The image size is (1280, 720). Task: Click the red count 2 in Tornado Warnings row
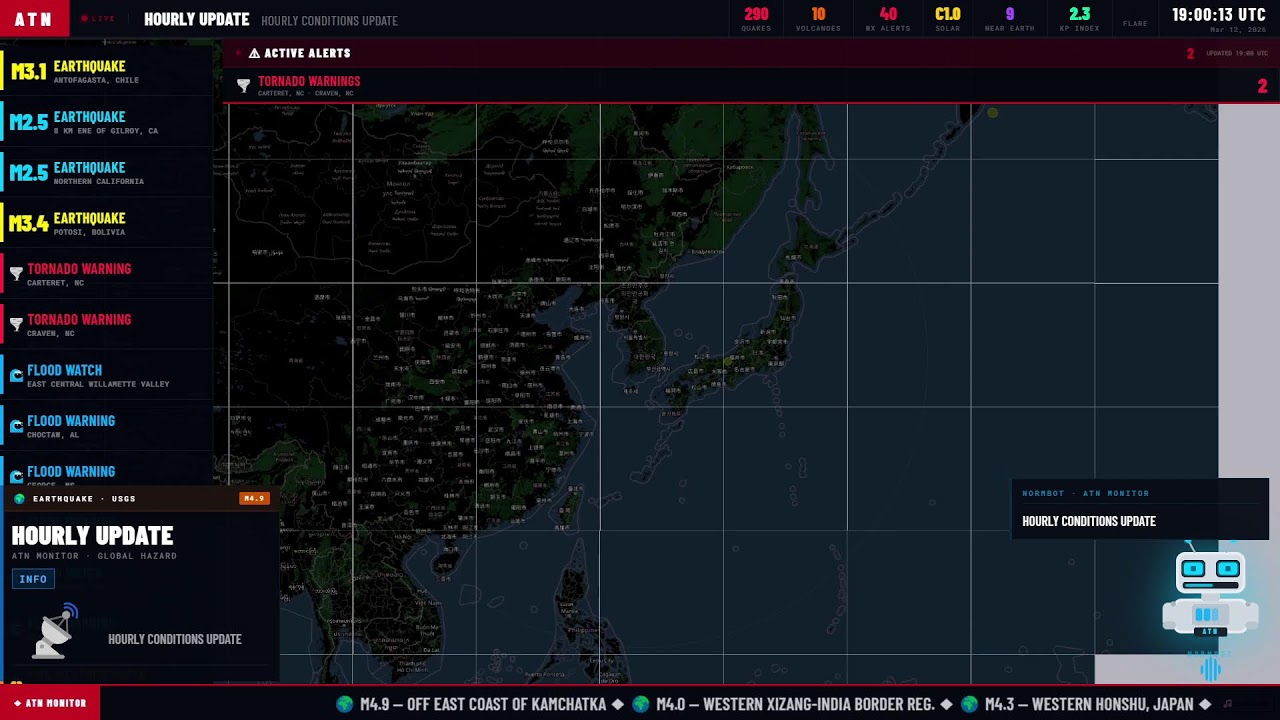[x=1262, y=87]
